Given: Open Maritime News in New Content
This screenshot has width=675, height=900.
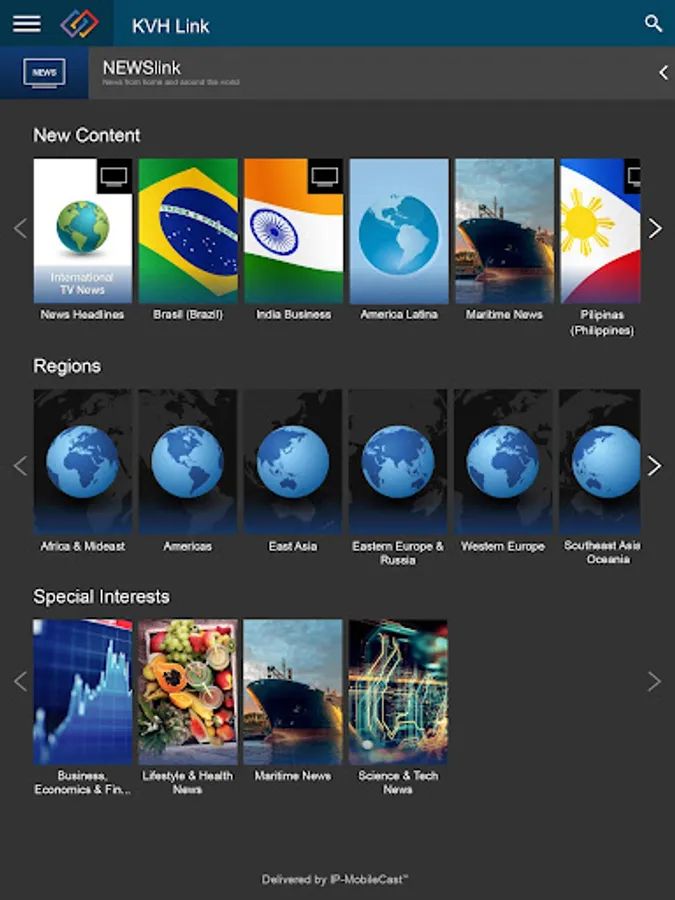Looking at the screenshot, I should tap(505, 231).
